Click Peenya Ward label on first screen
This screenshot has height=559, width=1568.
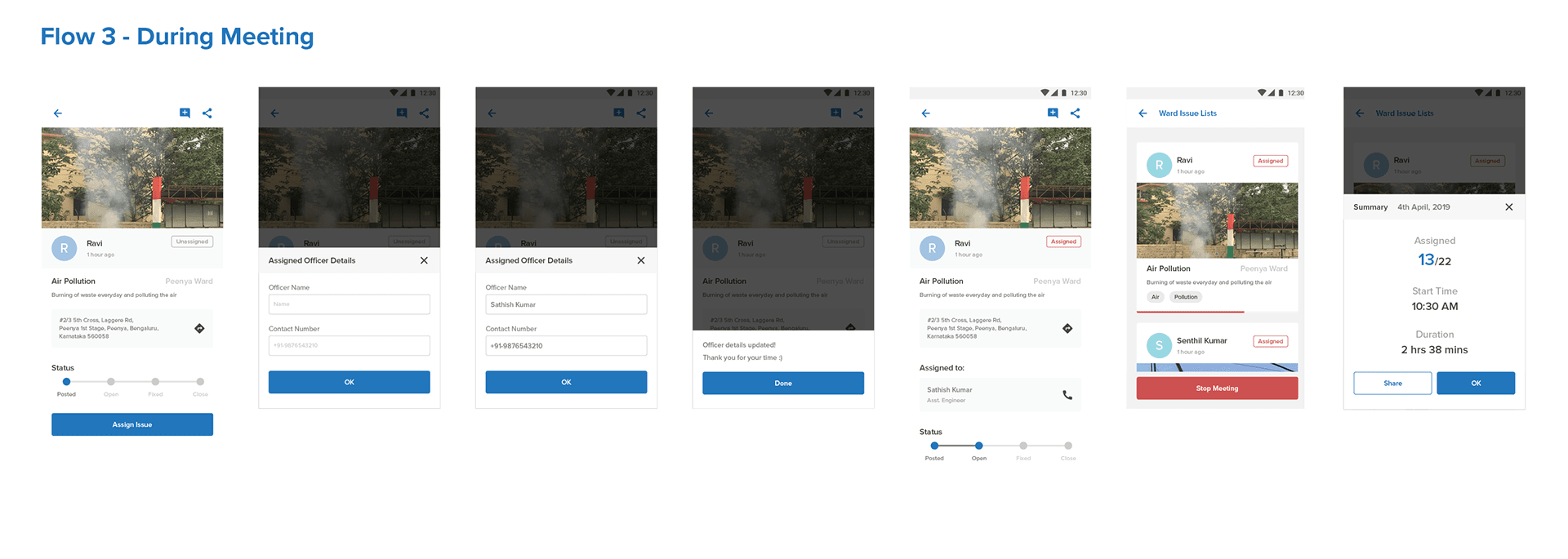coord(189,281)
